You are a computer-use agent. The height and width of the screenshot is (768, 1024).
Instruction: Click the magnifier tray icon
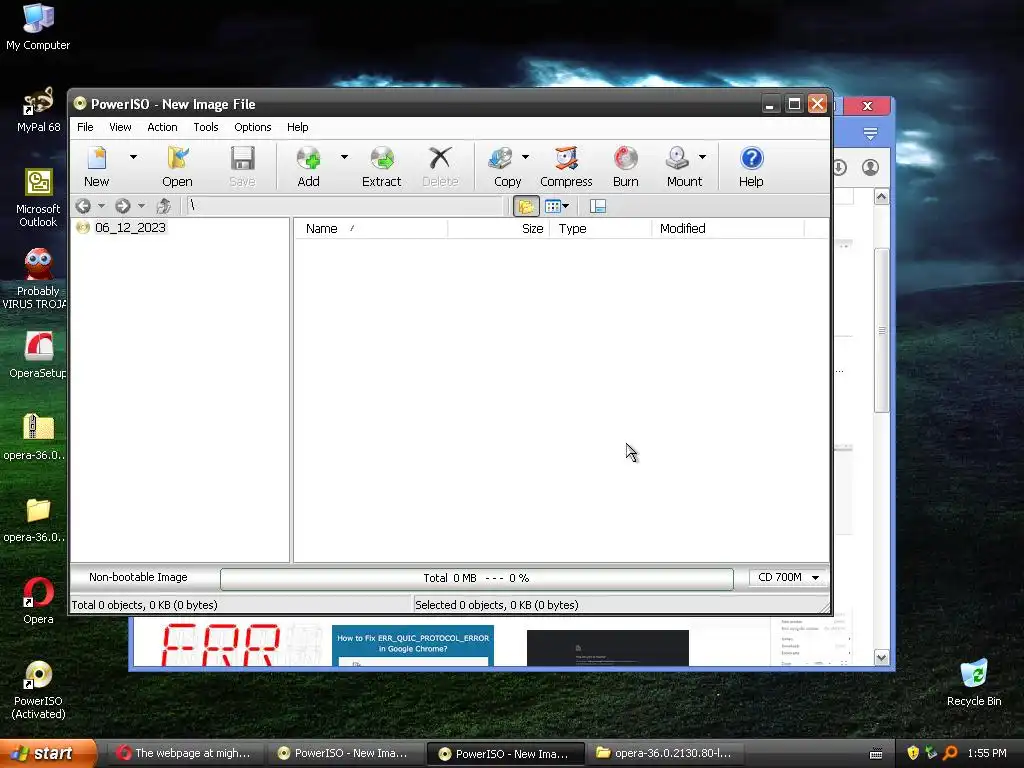click(x=950, y=754)
